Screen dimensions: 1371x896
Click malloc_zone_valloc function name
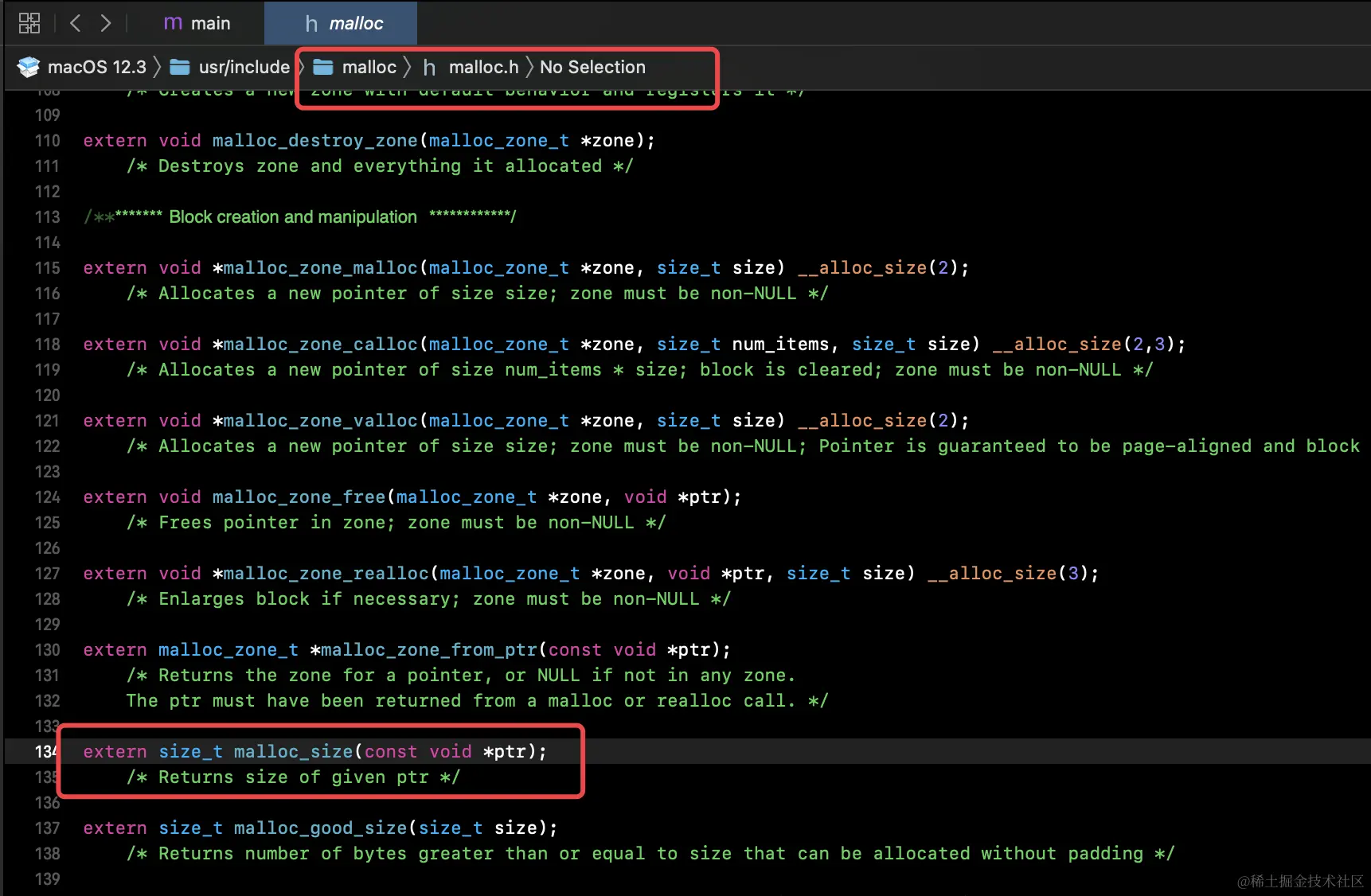pos(321,421)
